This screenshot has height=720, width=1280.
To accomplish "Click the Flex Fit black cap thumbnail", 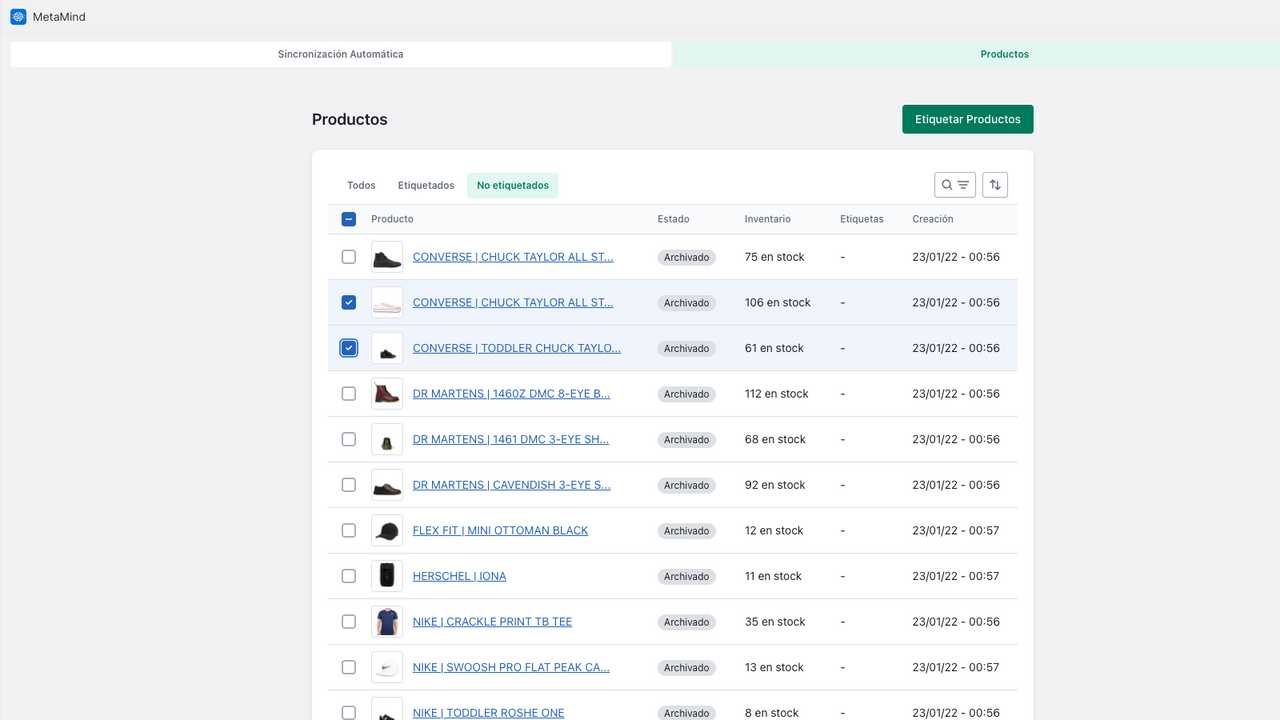I will click(x=387, y=531).
